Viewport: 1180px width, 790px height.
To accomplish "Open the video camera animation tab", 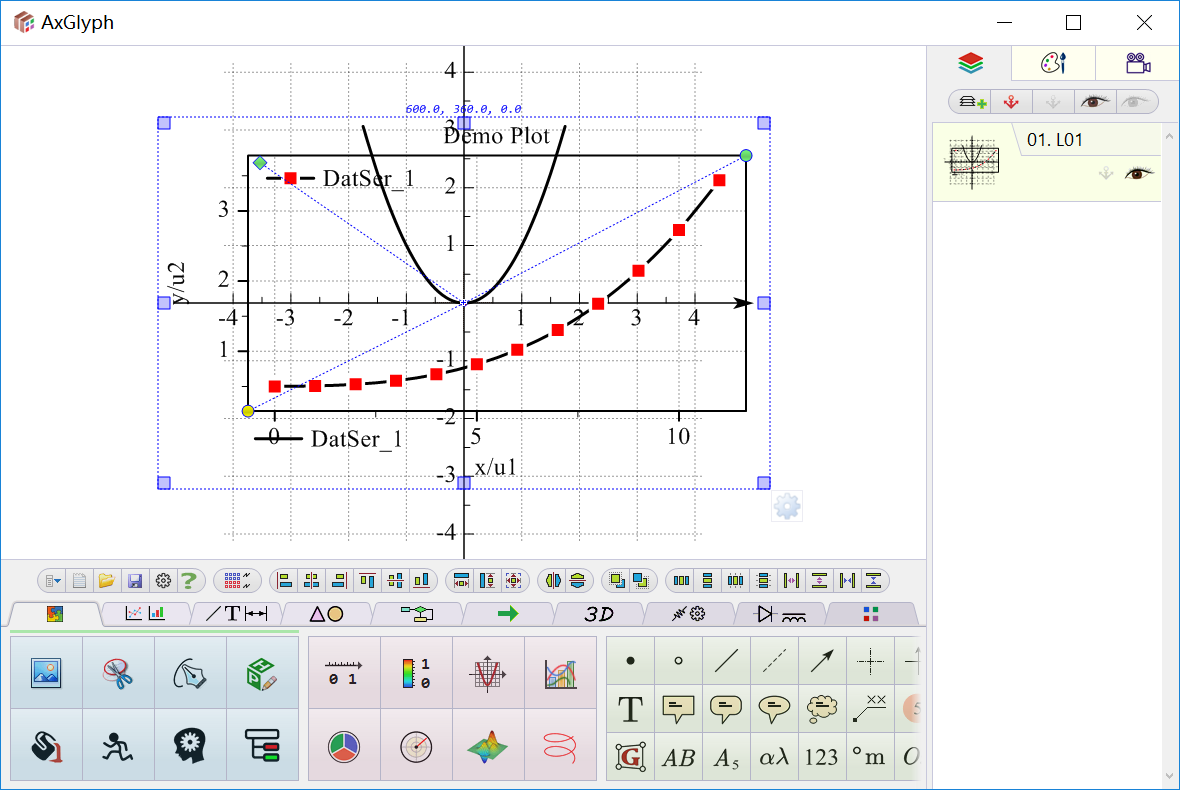I will pos(1138,63).
